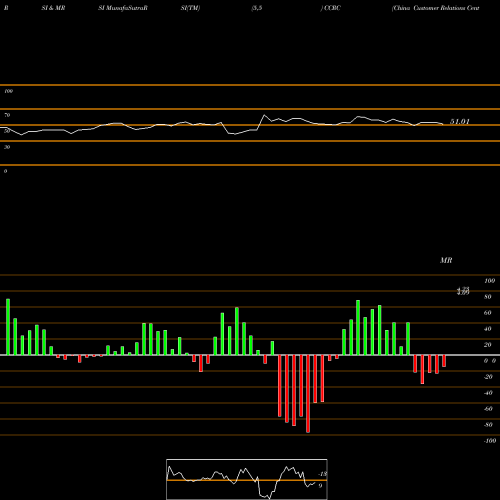Click the -40 label on MR axis

pyautogui.click(x=488, y=393)
